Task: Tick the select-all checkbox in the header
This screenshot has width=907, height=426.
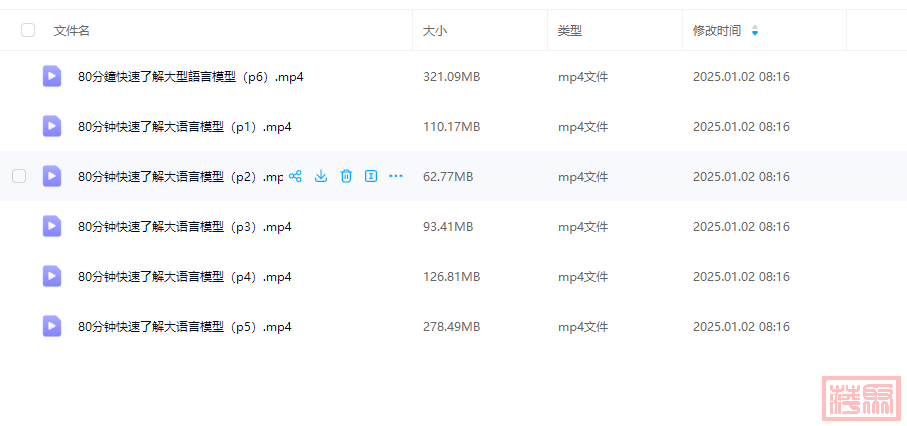Action: [x=28, y=30]
